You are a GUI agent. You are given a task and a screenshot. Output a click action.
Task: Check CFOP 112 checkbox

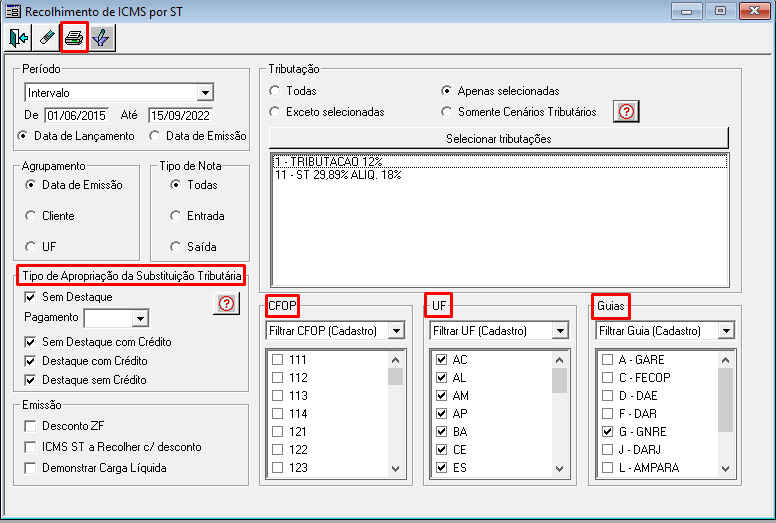point(278,378)
